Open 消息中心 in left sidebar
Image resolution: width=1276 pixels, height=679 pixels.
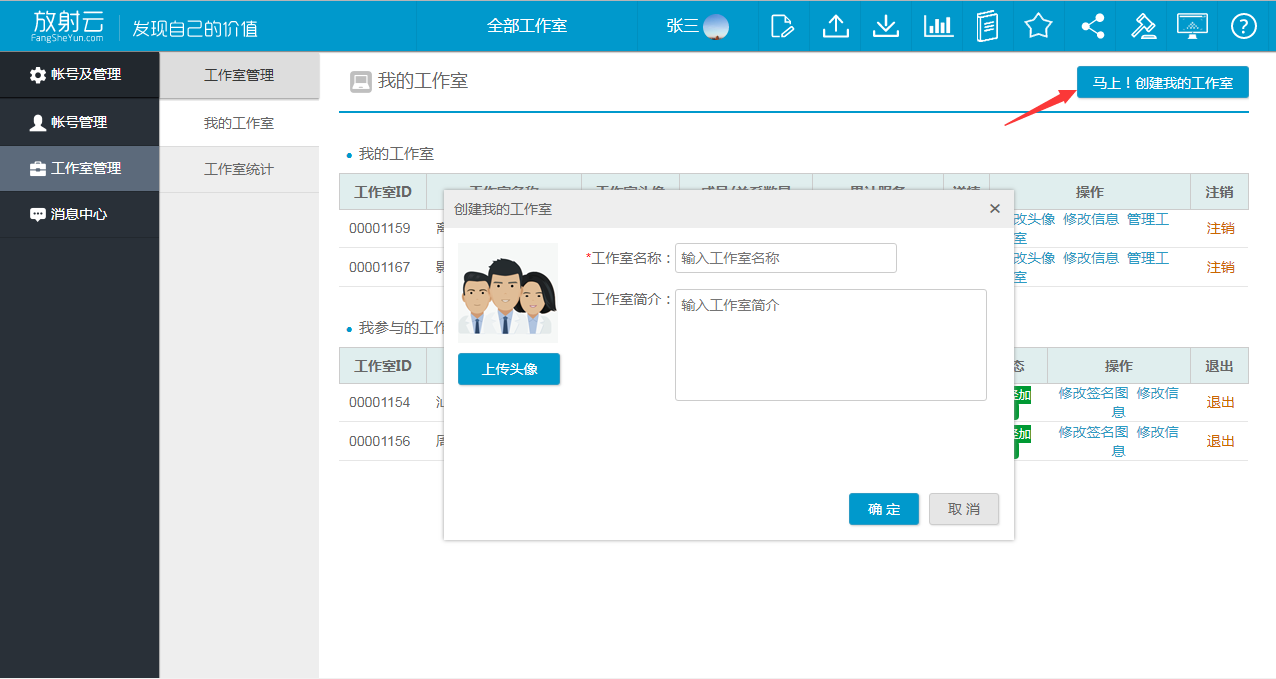(x=79, y=214)
